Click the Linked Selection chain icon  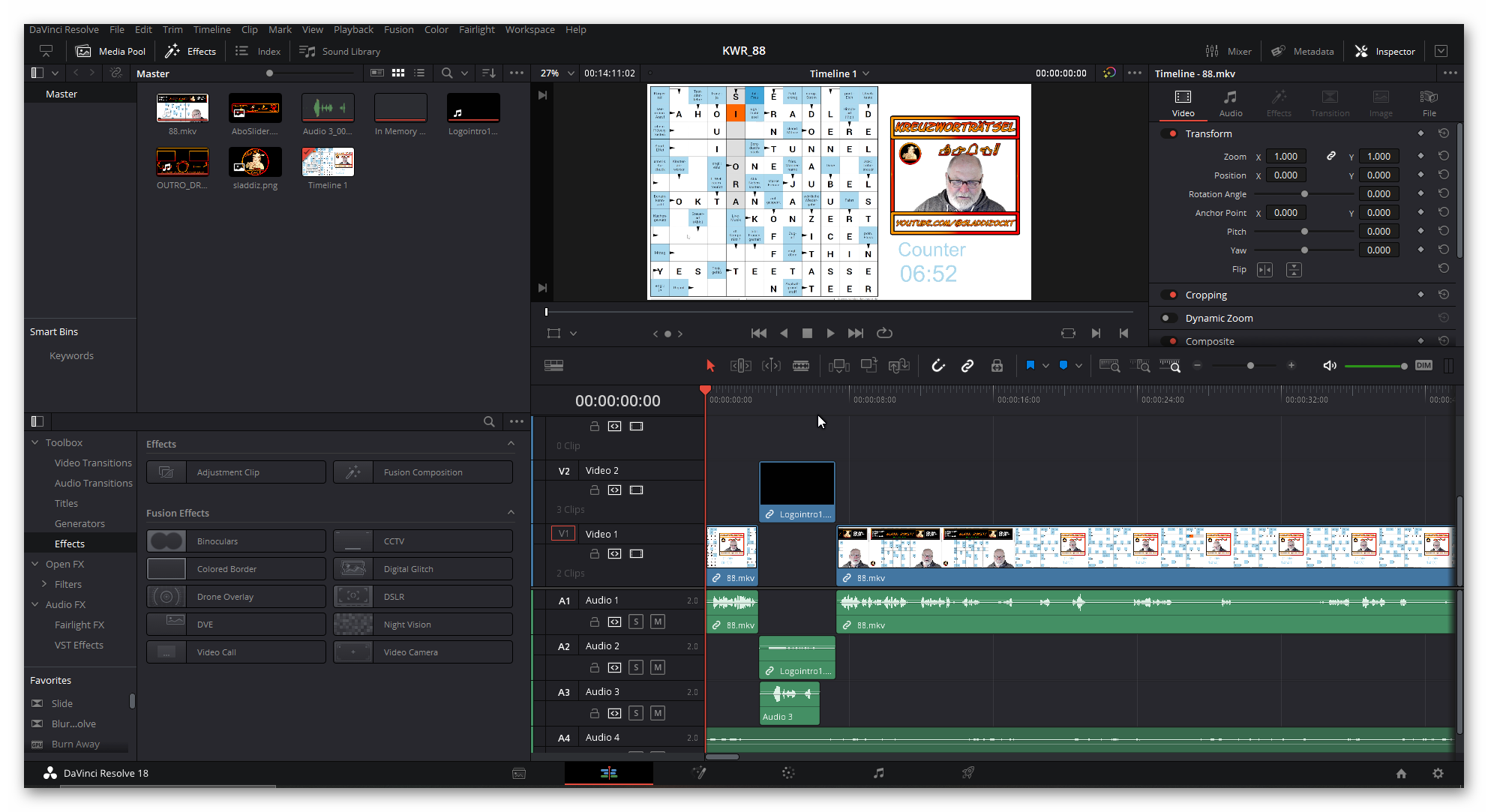[x=967, y=366]
